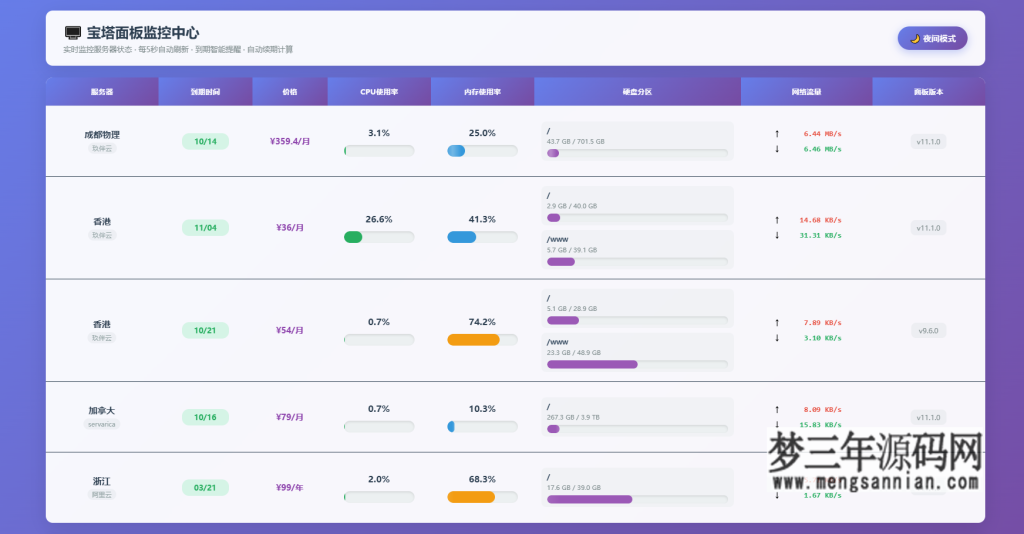Click the CPU使用率 column header
Image resolution: width=1024 pixels, height=534 pixels.
pos(379,92)
